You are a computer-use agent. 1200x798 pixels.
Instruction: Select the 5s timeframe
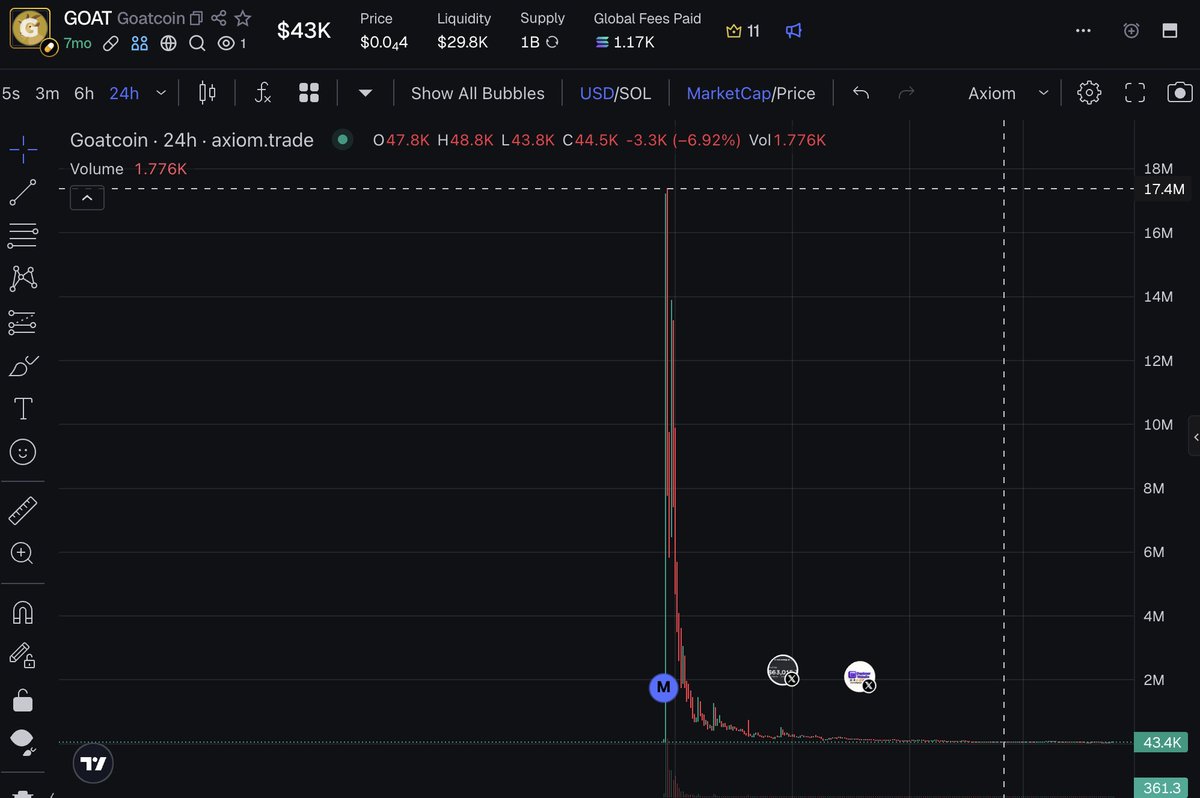click(x=11, y=93)
